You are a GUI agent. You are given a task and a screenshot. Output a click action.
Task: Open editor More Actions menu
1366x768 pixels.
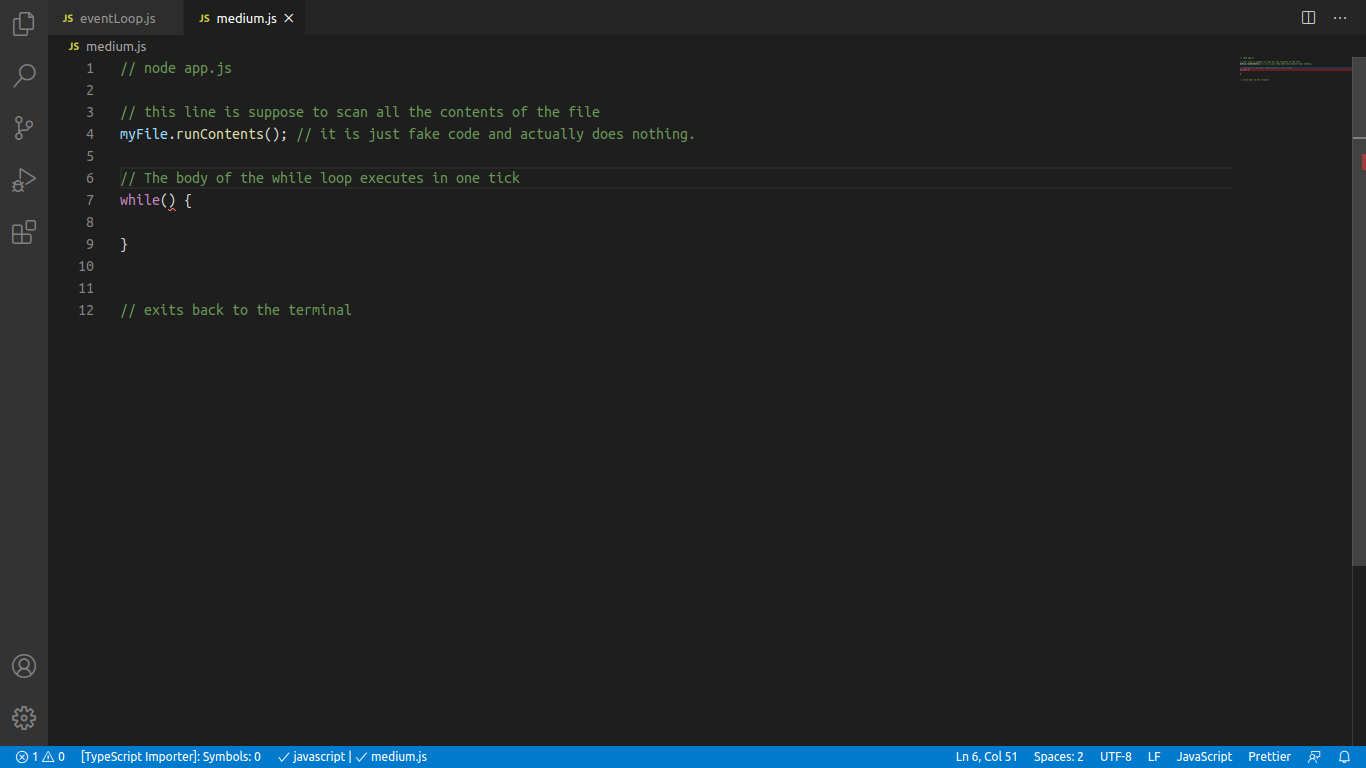1340,17
